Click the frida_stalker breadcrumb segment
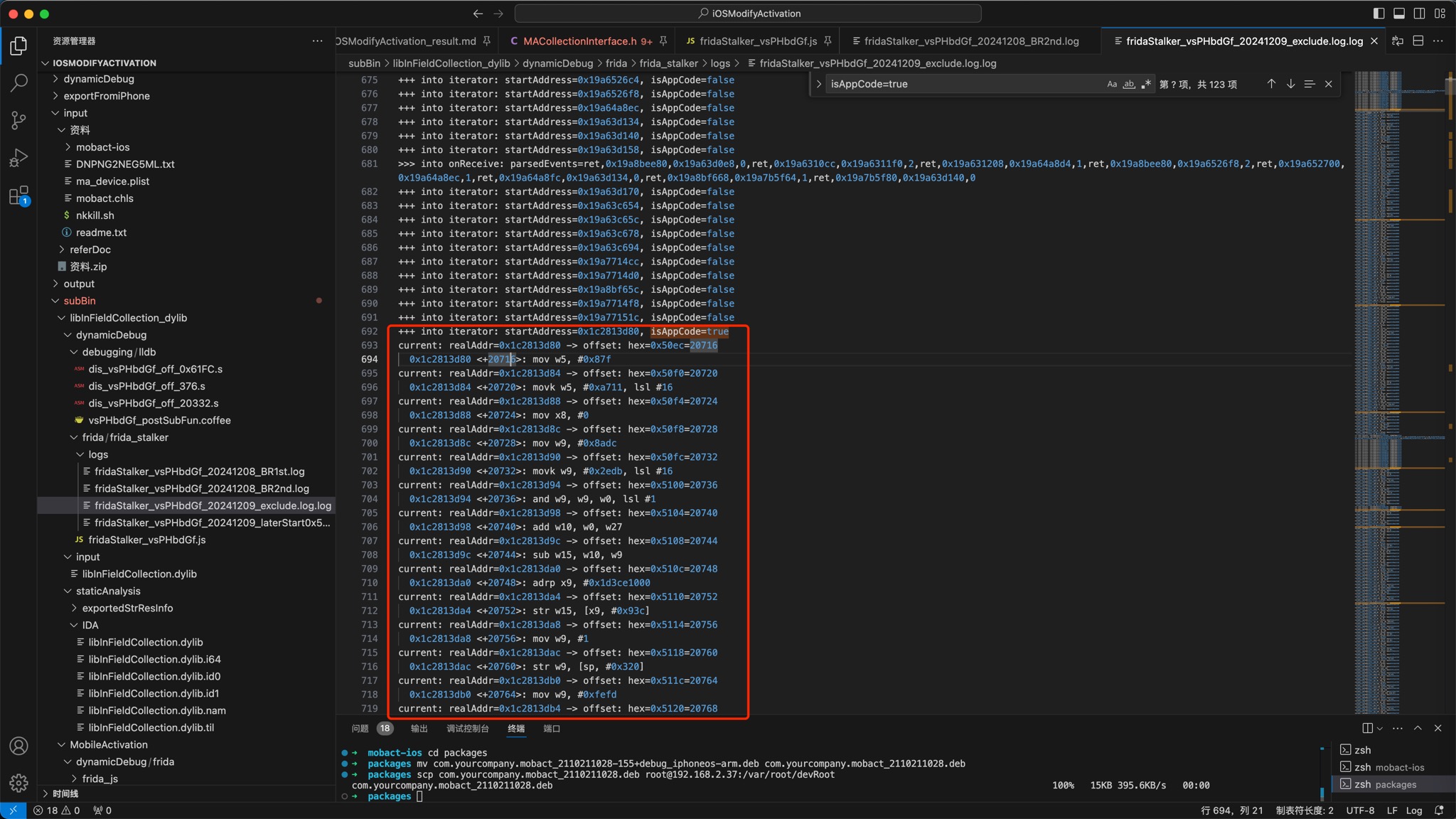Screen dimensions: 1456x819 668,63
